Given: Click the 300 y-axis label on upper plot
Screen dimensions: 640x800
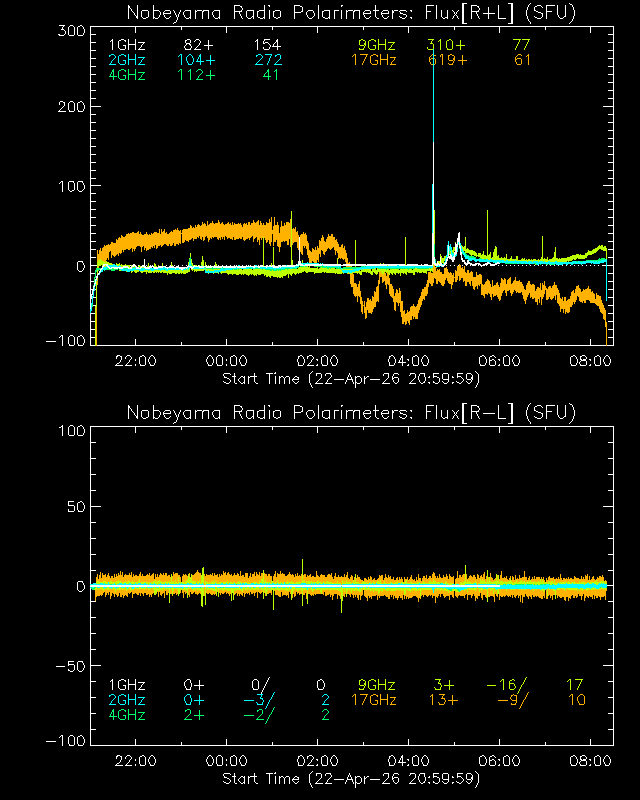Looking at the screenshot, I should pyautogui.click(x=68, y=31).
